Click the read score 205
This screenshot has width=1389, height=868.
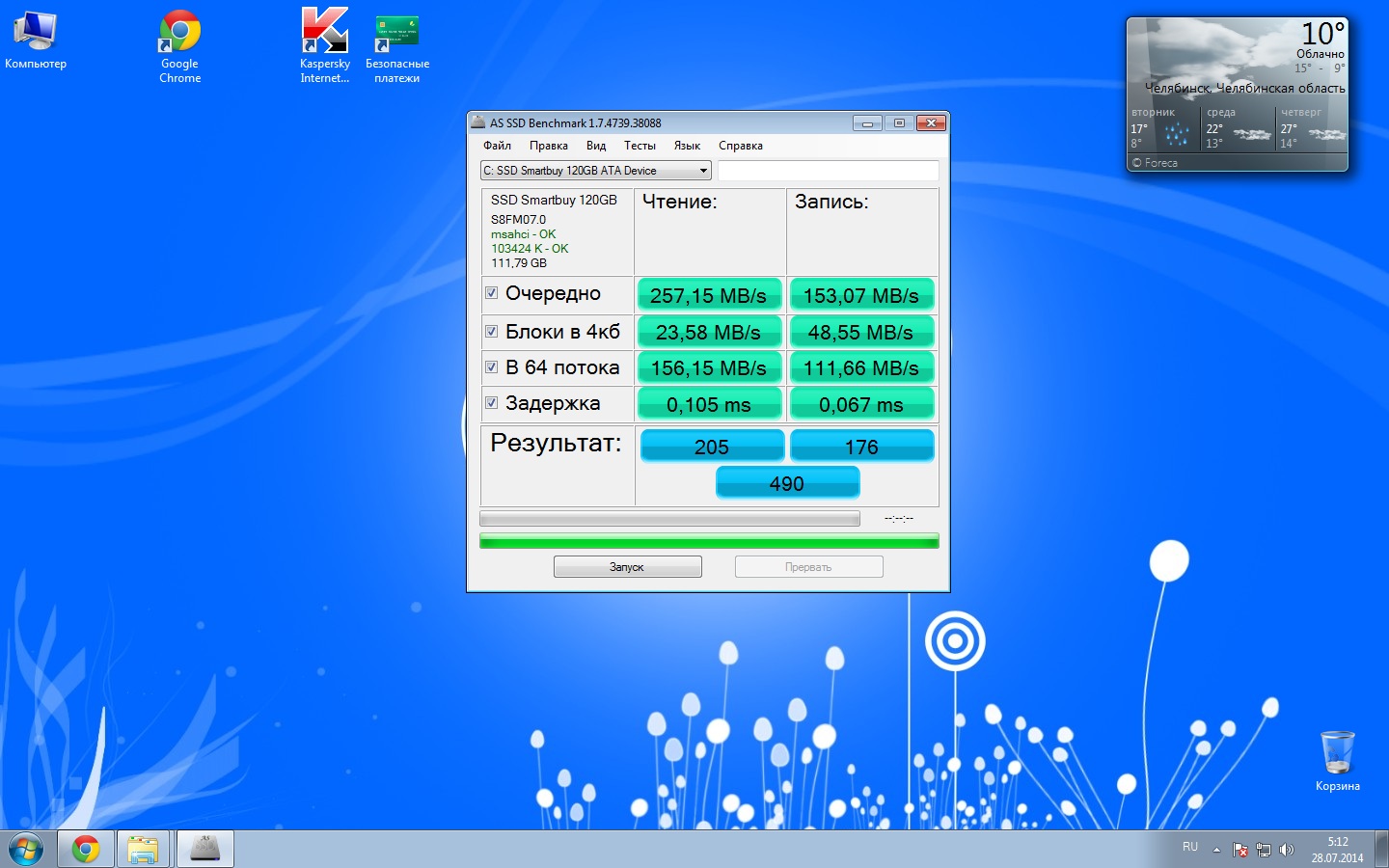coord(712,447)
